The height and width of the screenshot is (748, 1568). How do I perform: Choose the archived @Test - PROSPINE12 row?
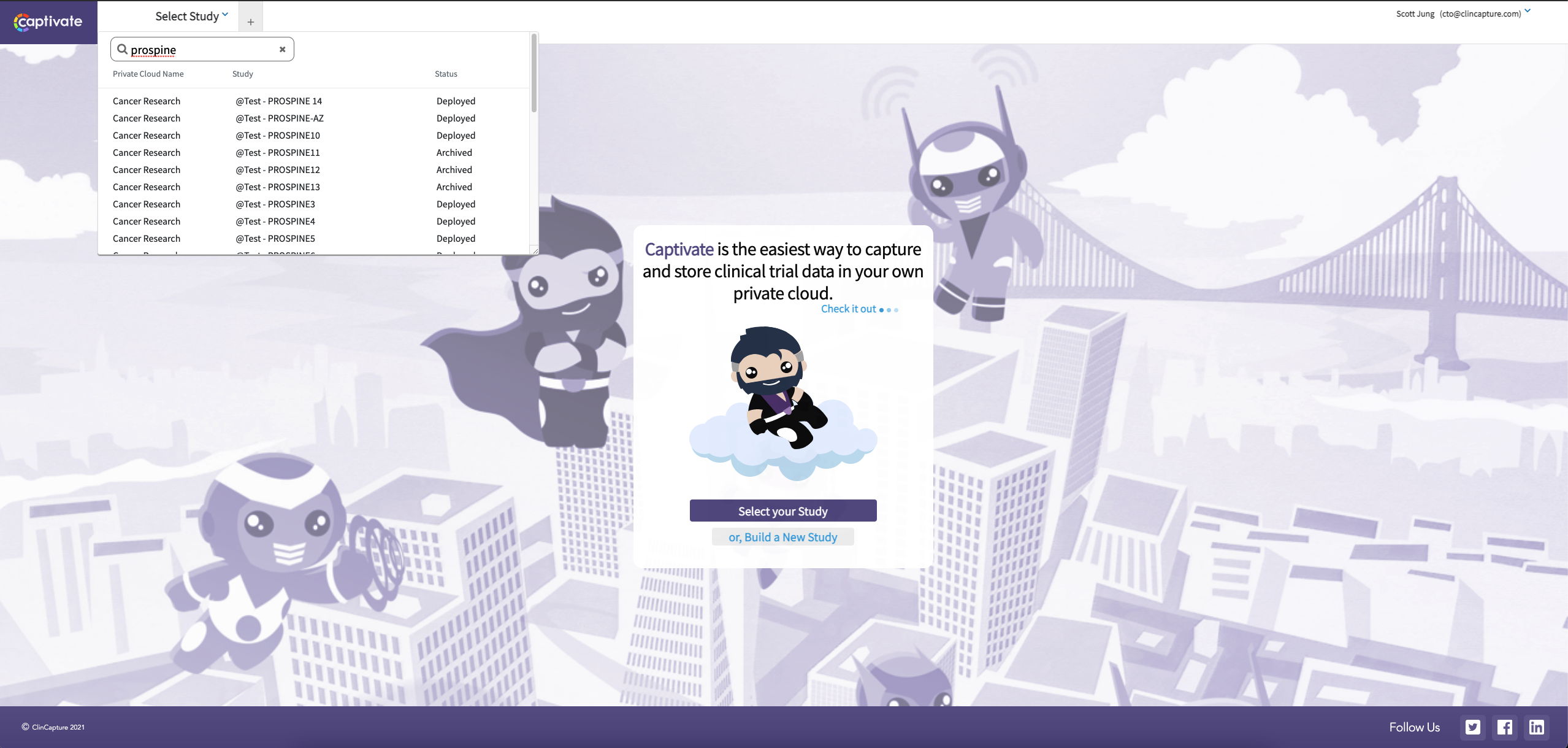(x=278, y=170)
